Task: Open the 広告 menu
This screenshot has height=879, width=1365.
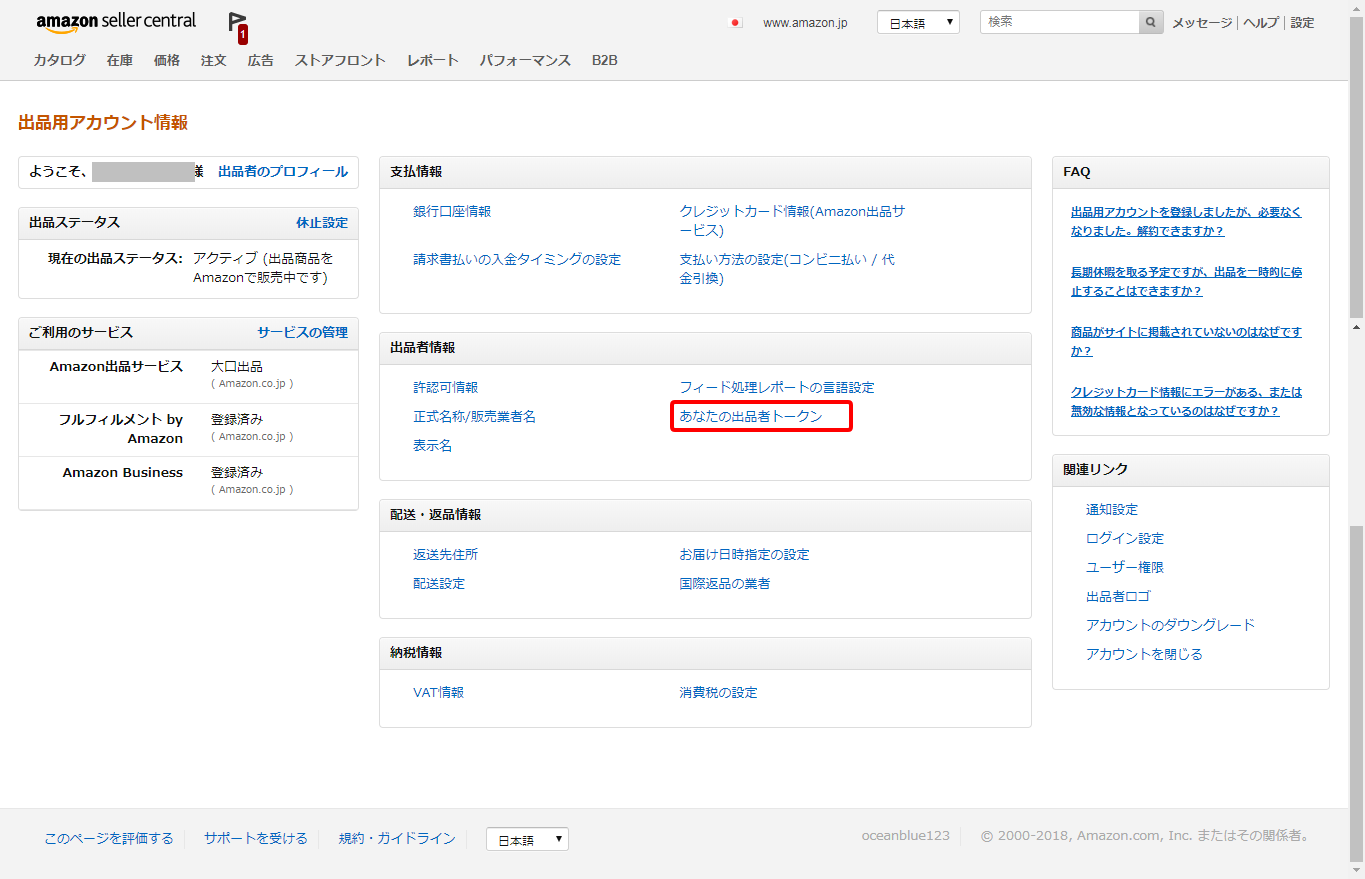Action: click(261, 60)
